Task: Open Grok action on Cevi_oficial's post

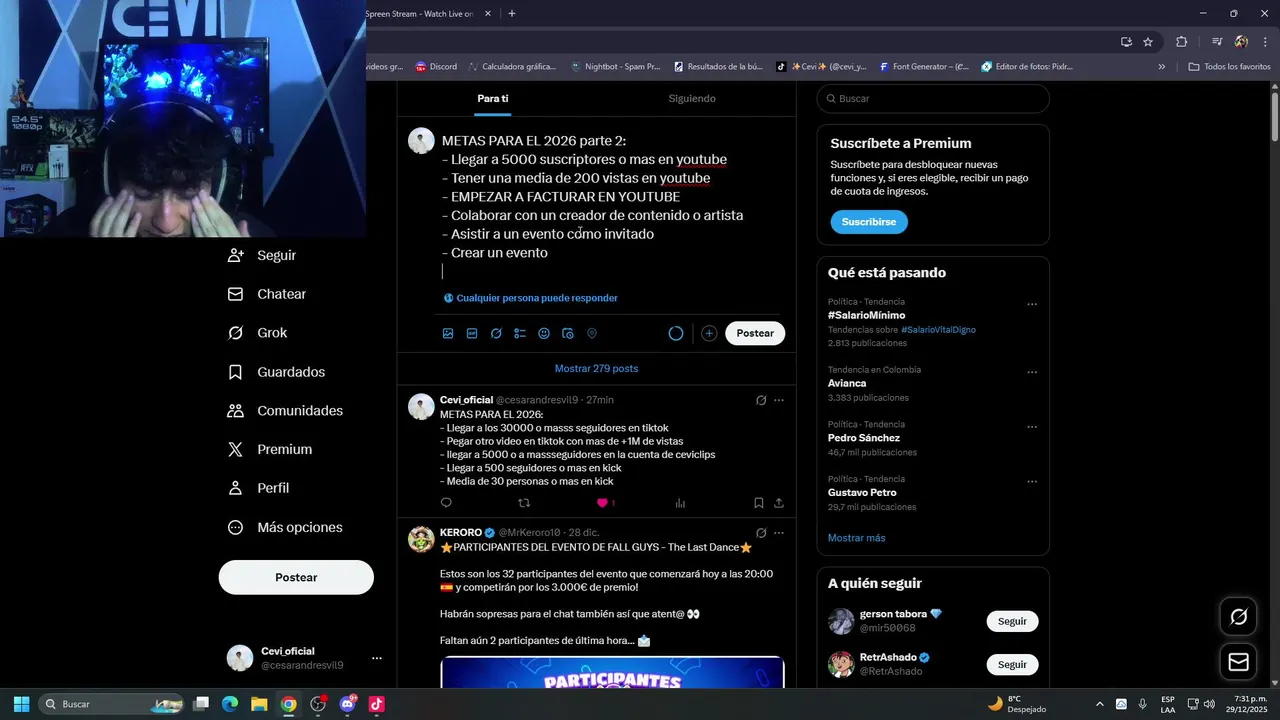Action: click(x=761, y=400)
